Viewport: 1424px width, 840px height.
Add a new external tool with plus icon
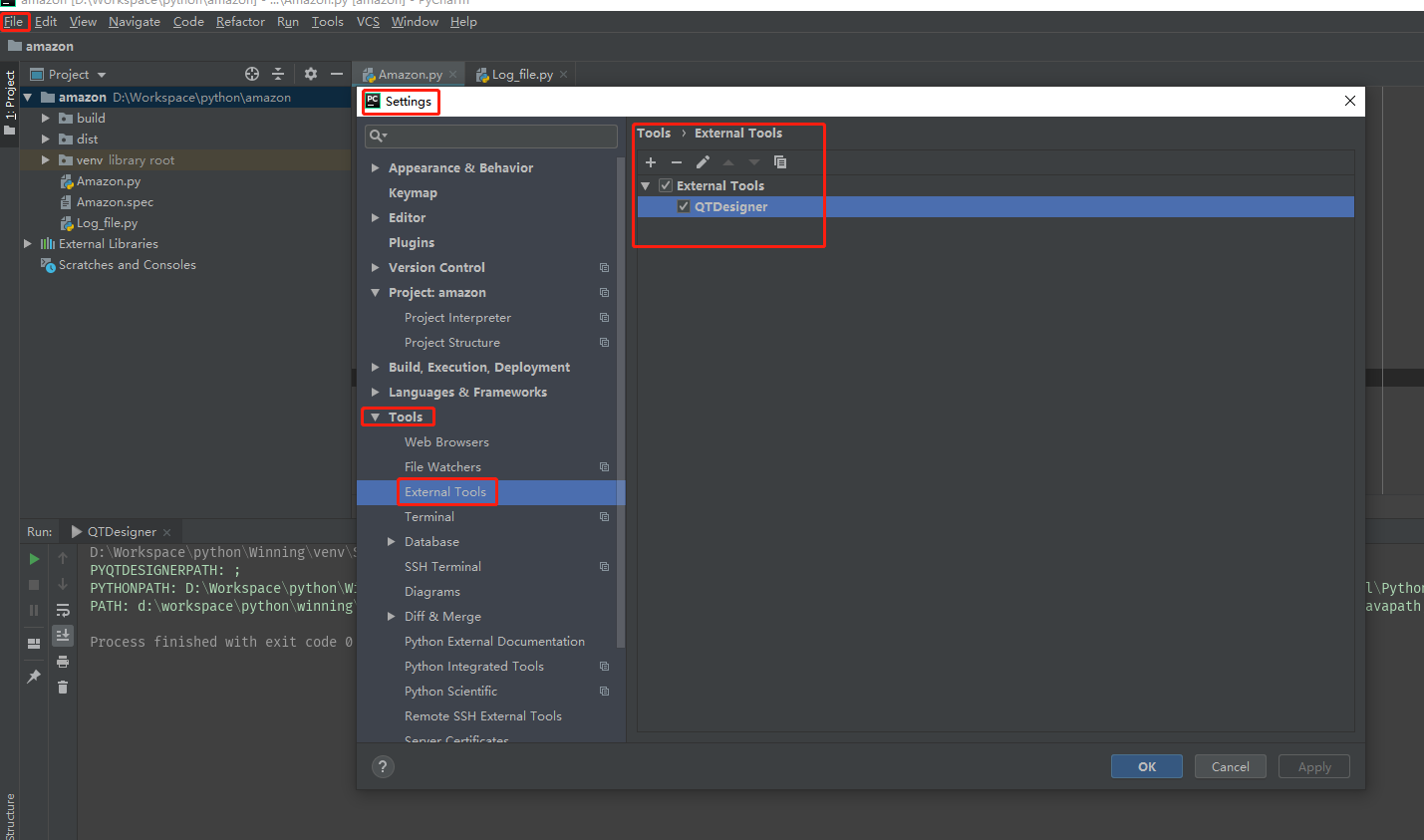pos(650,161)
